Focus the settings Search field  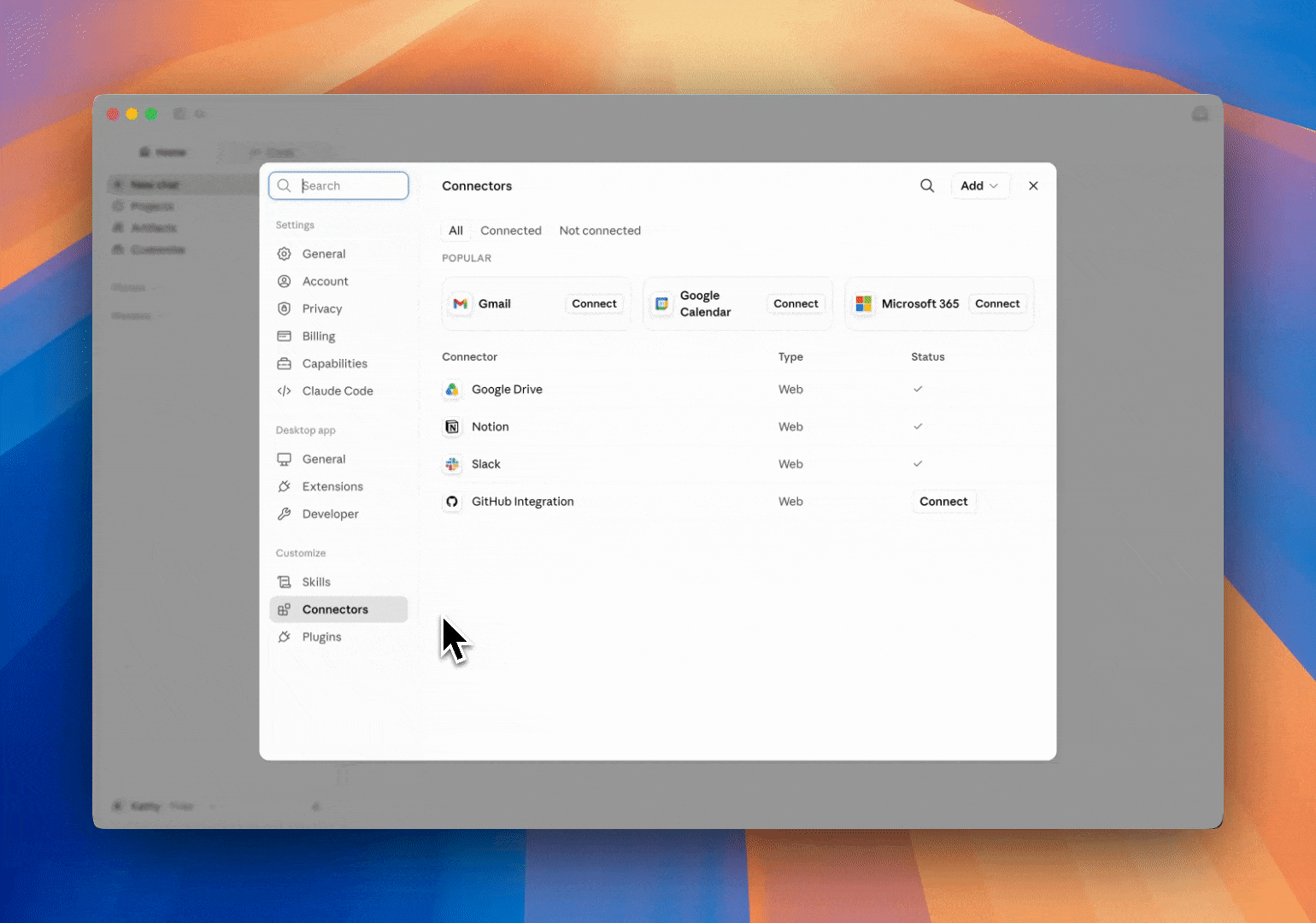[x=338, y=185]
